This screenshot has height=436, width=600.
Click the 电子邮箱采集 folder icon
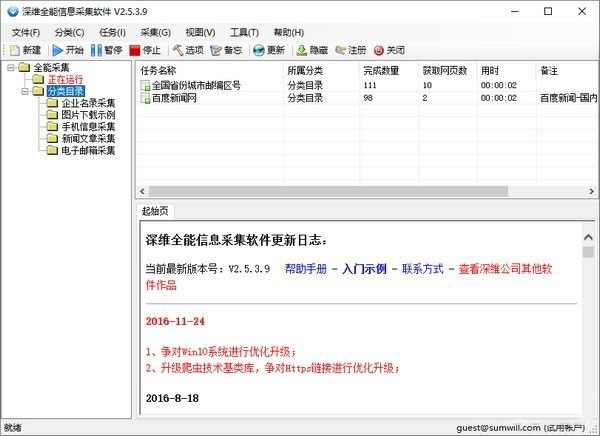pos(52,150)
